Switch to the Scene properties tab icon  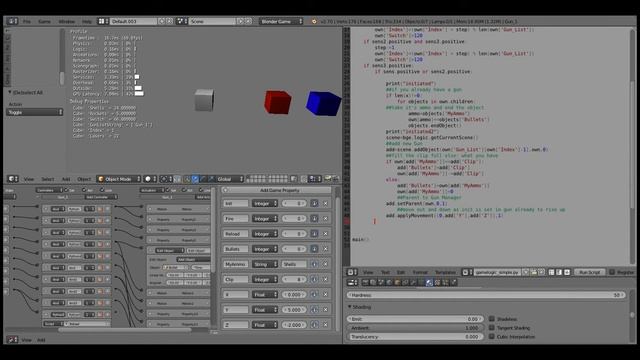tap(381, 282)
